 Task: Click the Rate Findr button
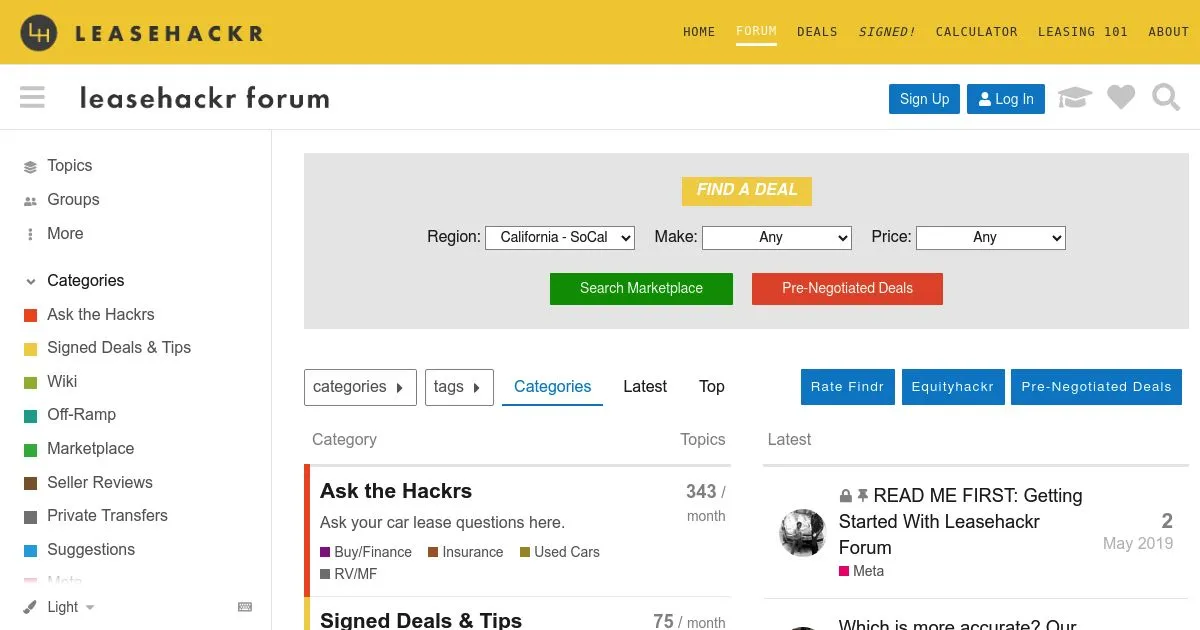[x=847, y=387]
